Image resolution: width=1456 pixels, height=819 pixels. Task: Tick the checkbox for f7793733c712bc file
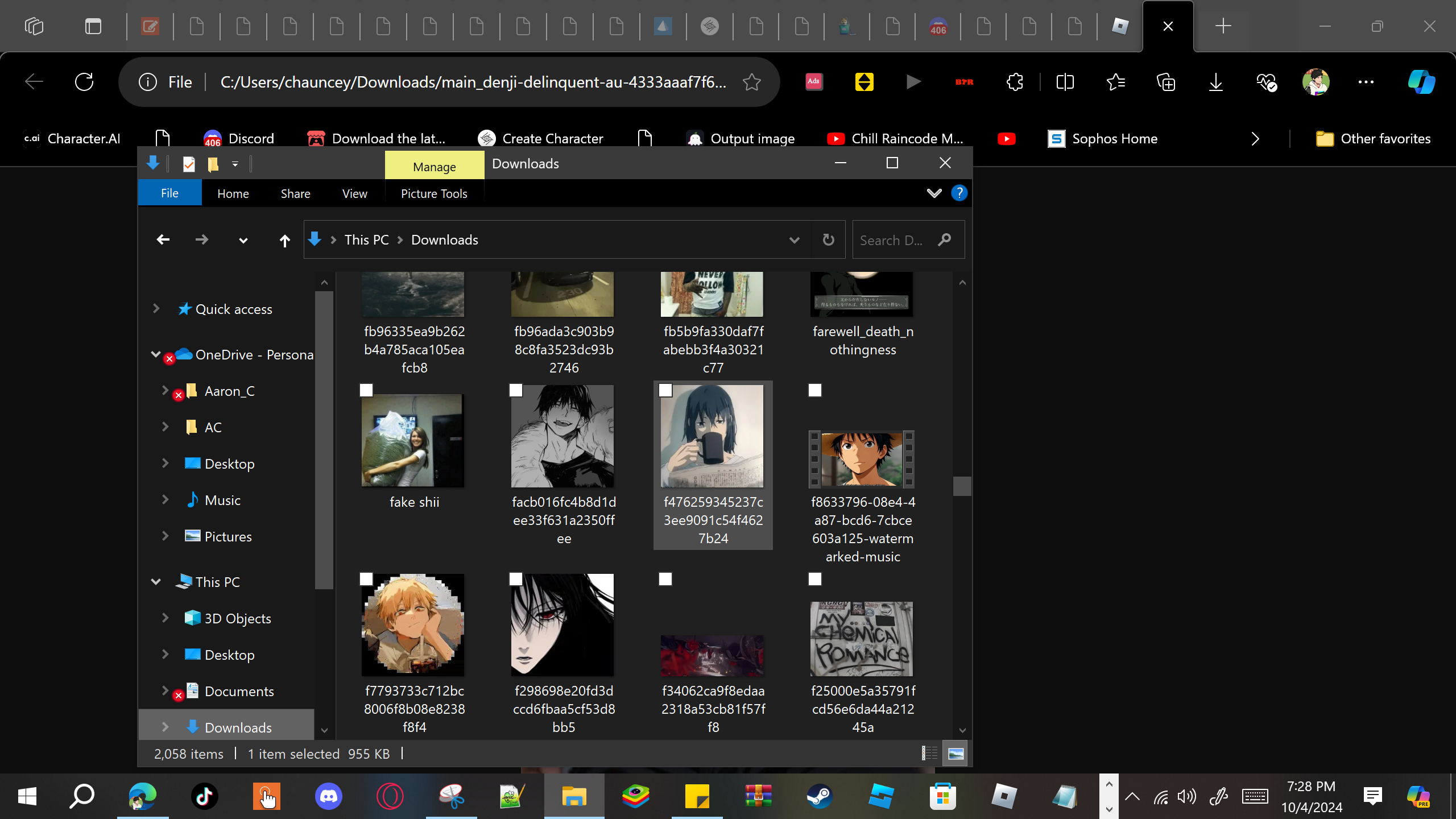coord(366,579)
